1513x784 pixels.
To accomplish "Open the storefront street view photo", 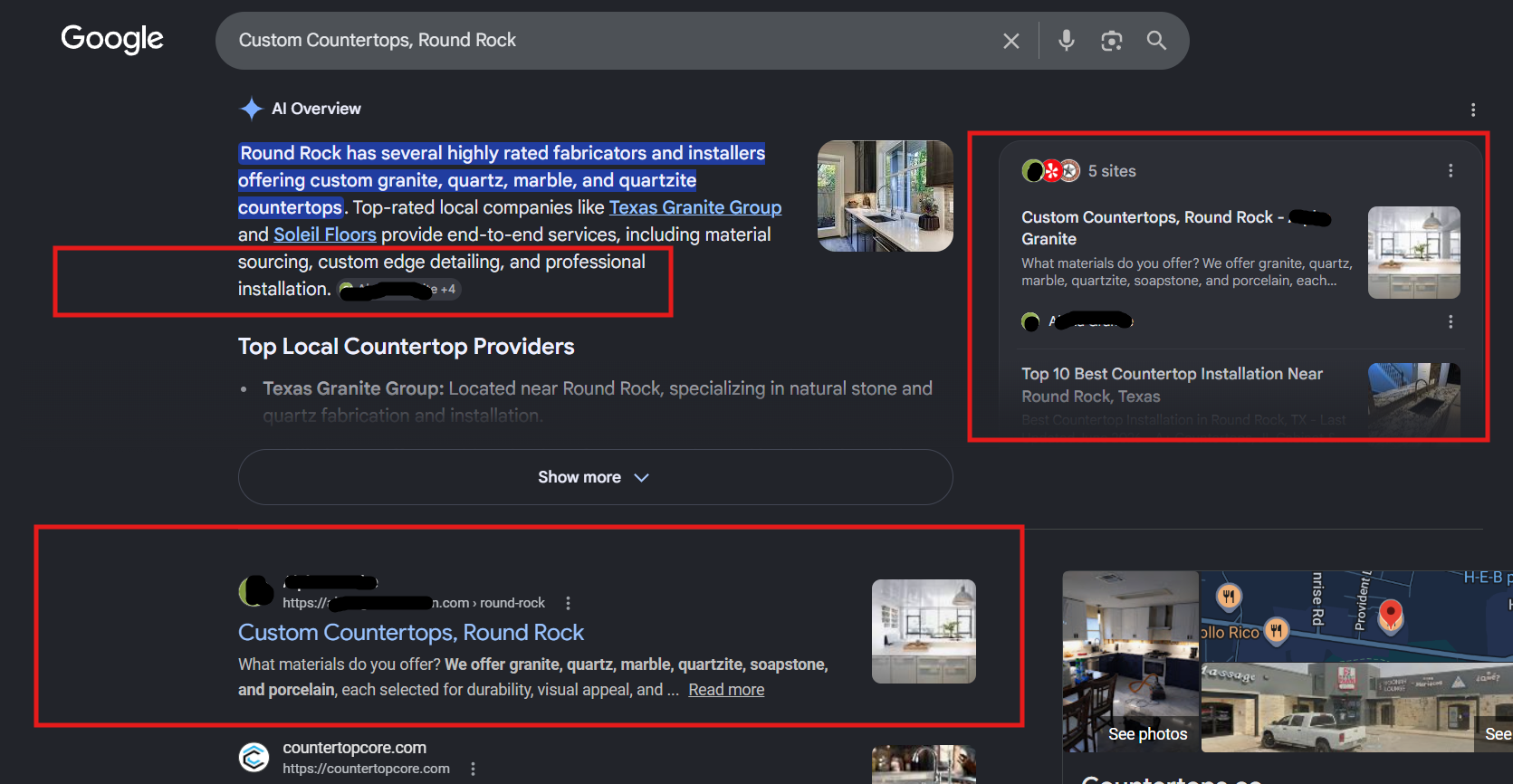I will [1356, 707].
